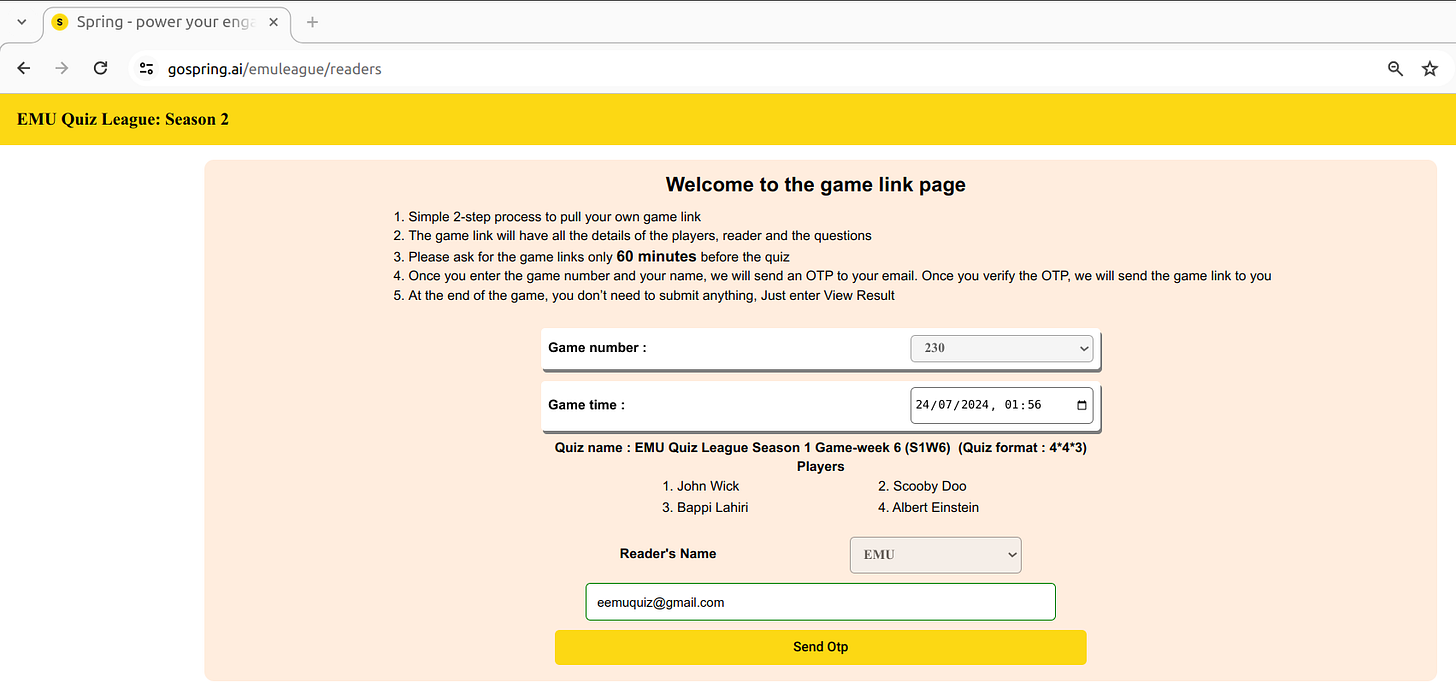Click the Welcome to the game link page heading

tap(816, 184)
